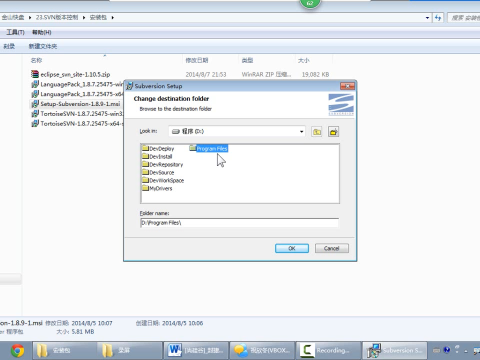This screenshot has width=480, height=360.
Task: Click the TortoiseSVN-x64 installer icon
Action: [35, 124]
